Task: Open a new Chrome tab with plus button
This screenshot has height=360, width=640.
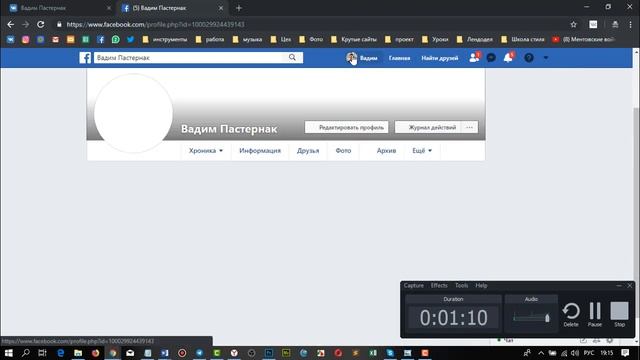Action: pos(239,8)
